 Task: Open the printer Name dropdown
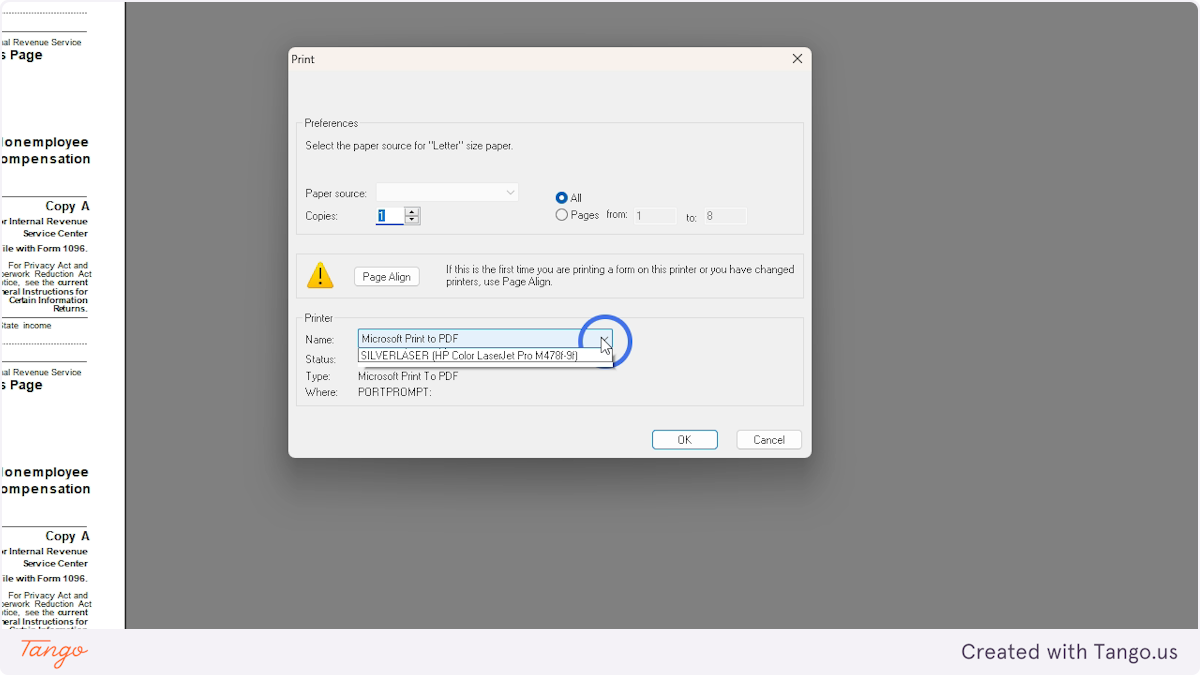pos(605,342)
